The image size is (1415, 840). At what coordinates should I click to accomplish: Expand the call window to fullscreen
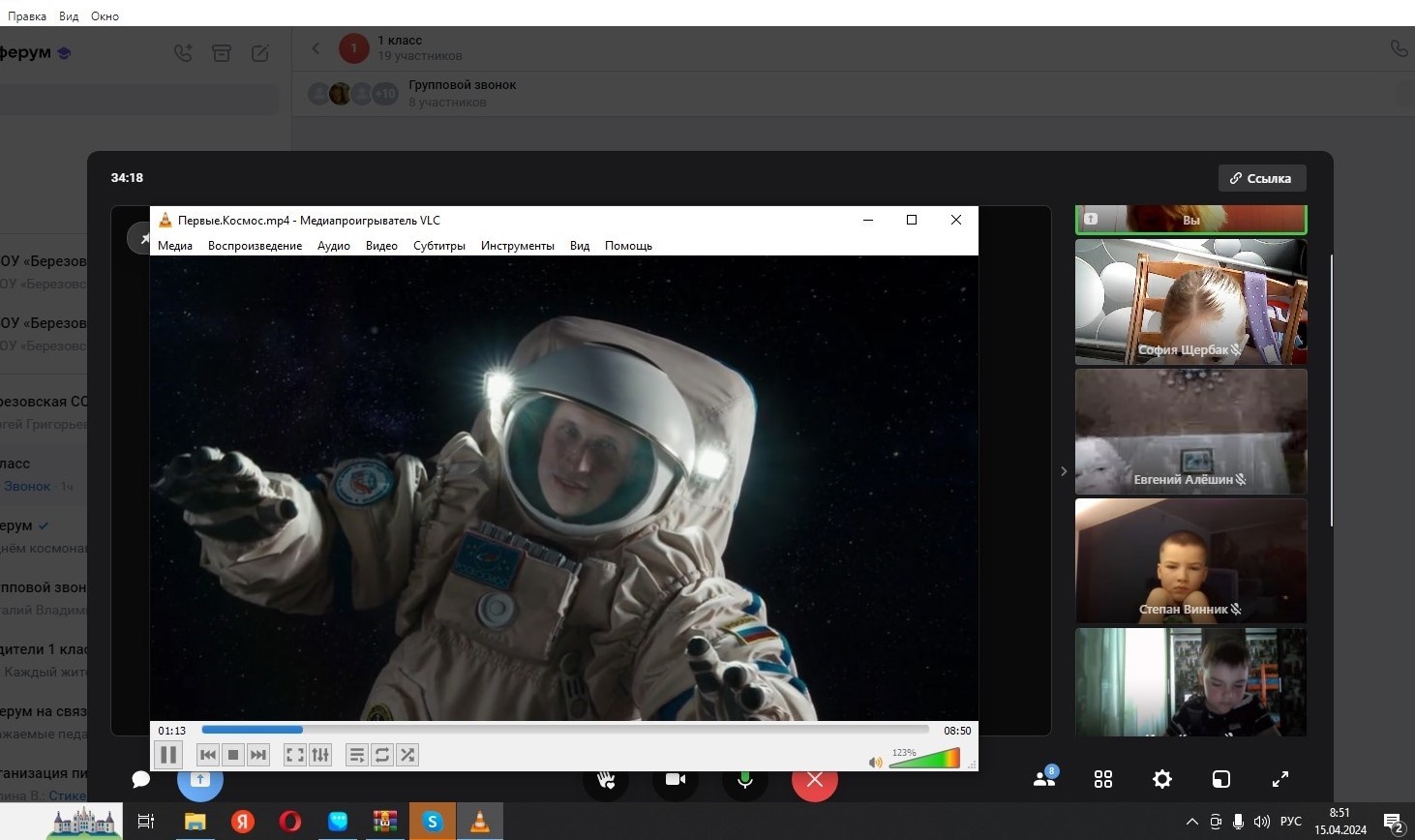pos(1280,779)
